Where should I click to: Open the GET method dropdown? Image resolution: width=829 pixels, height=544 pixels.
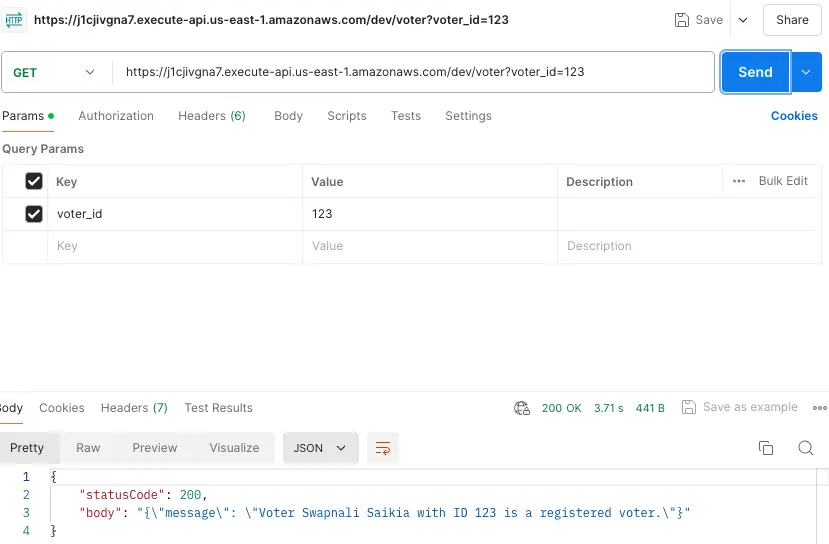pyautogui.click(x=53, y=72)
